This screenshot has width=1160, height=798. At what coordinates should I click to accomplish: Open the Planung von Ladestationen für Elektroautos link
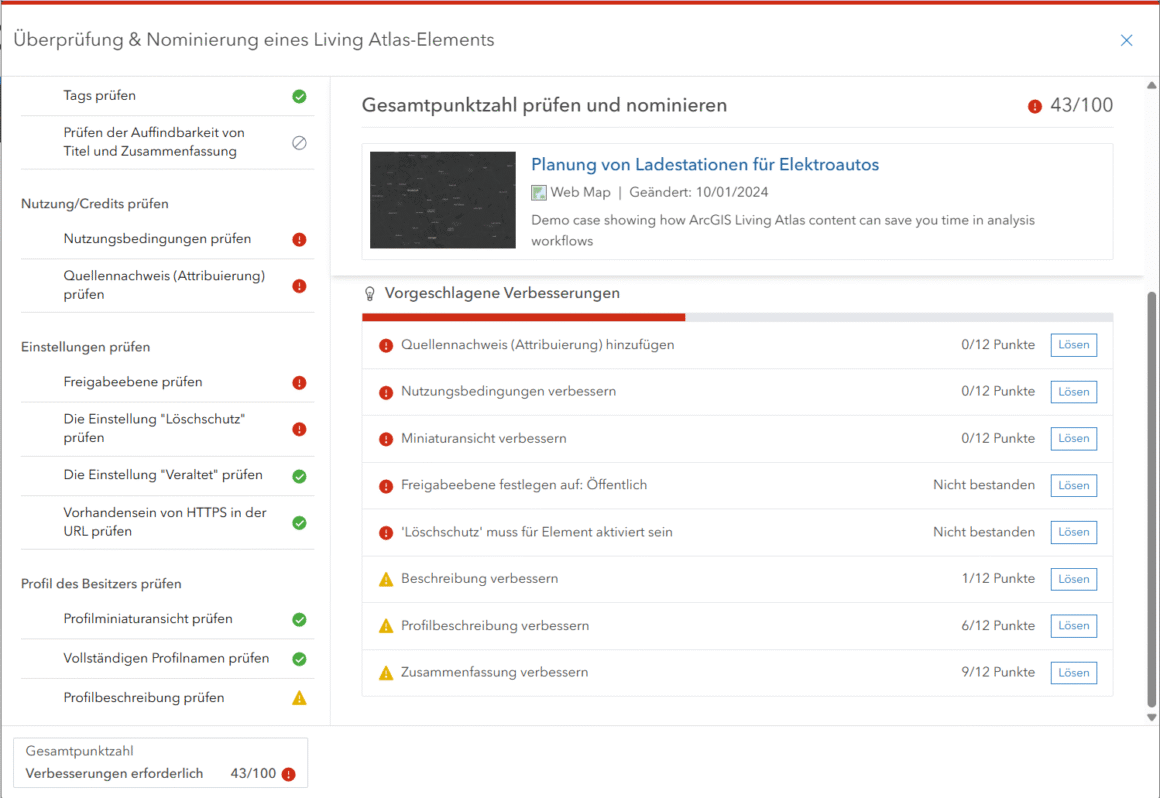pyautogui.click(x=705, y=165)
